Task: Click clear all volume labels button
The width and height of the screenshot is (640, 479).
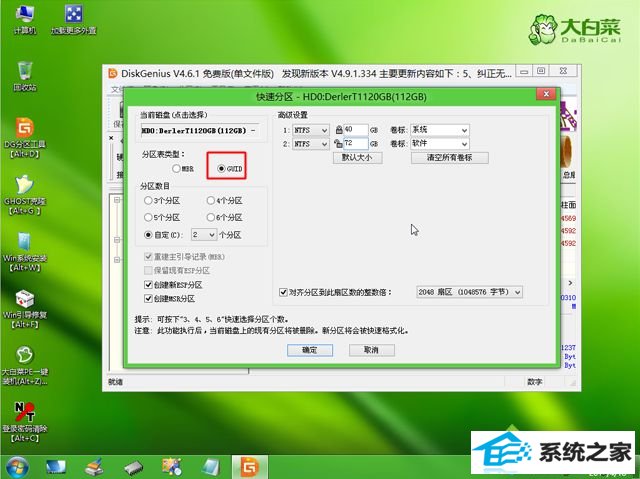Action: (449, 158)
